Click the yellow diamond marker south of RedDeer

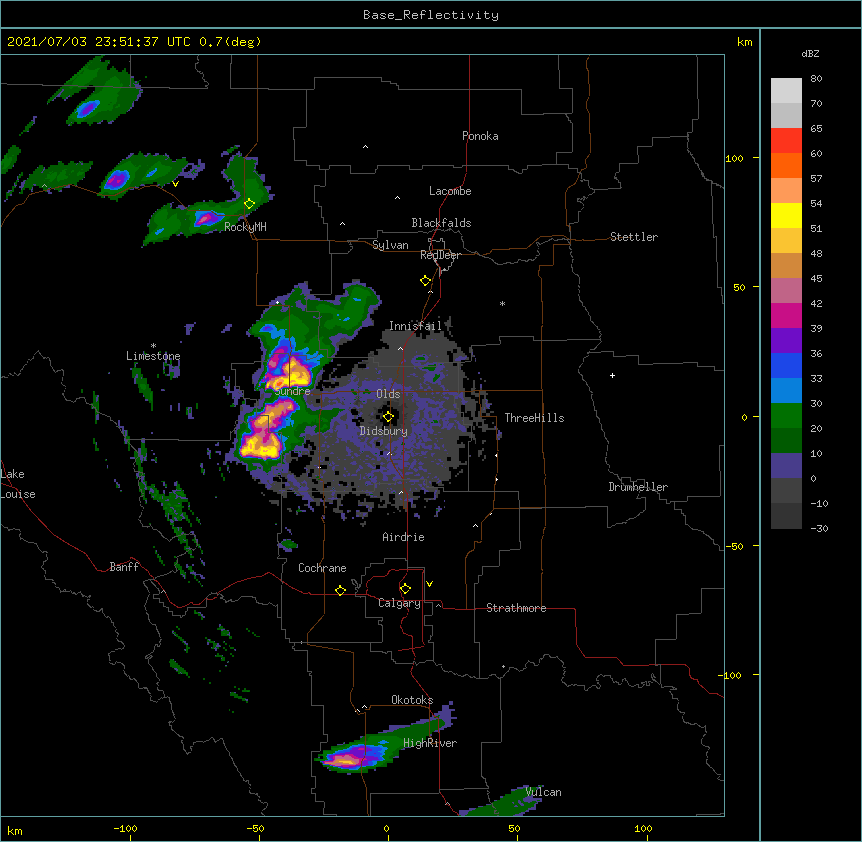coord(426,281)
